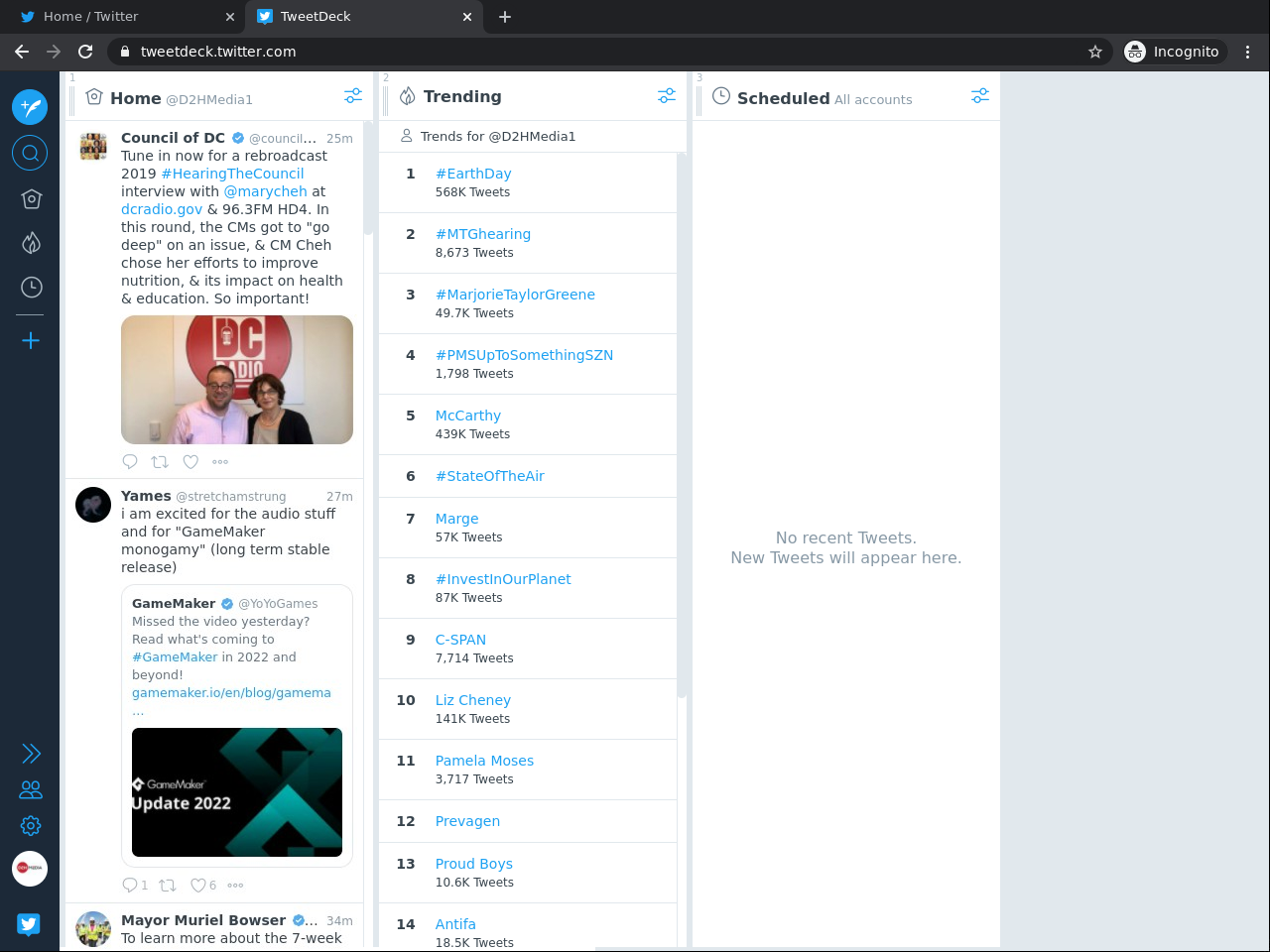The image size is (1270, 952).
Task: Open the Liz Cheney trend
Action: [x=473, y=700]
